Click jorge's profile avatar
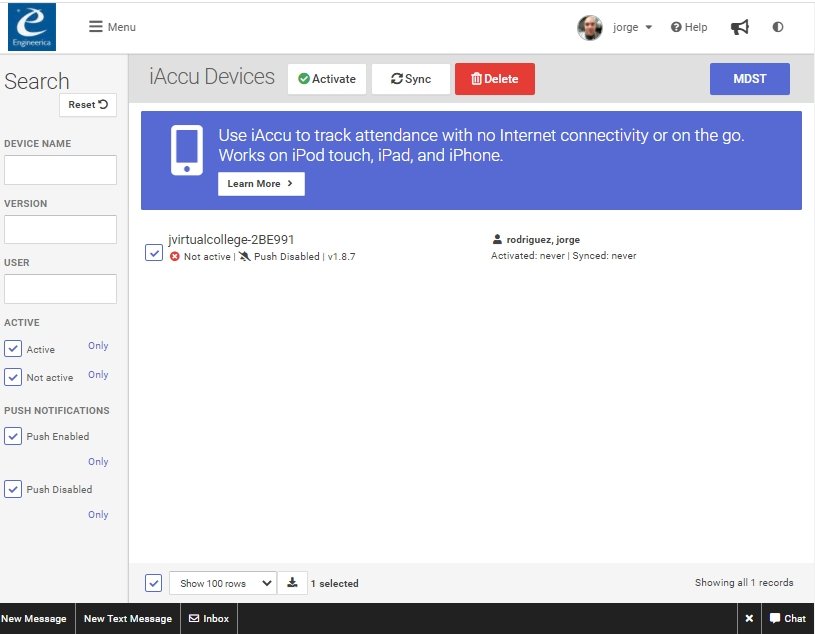815x634 pixels. click(x=589, y=28)
